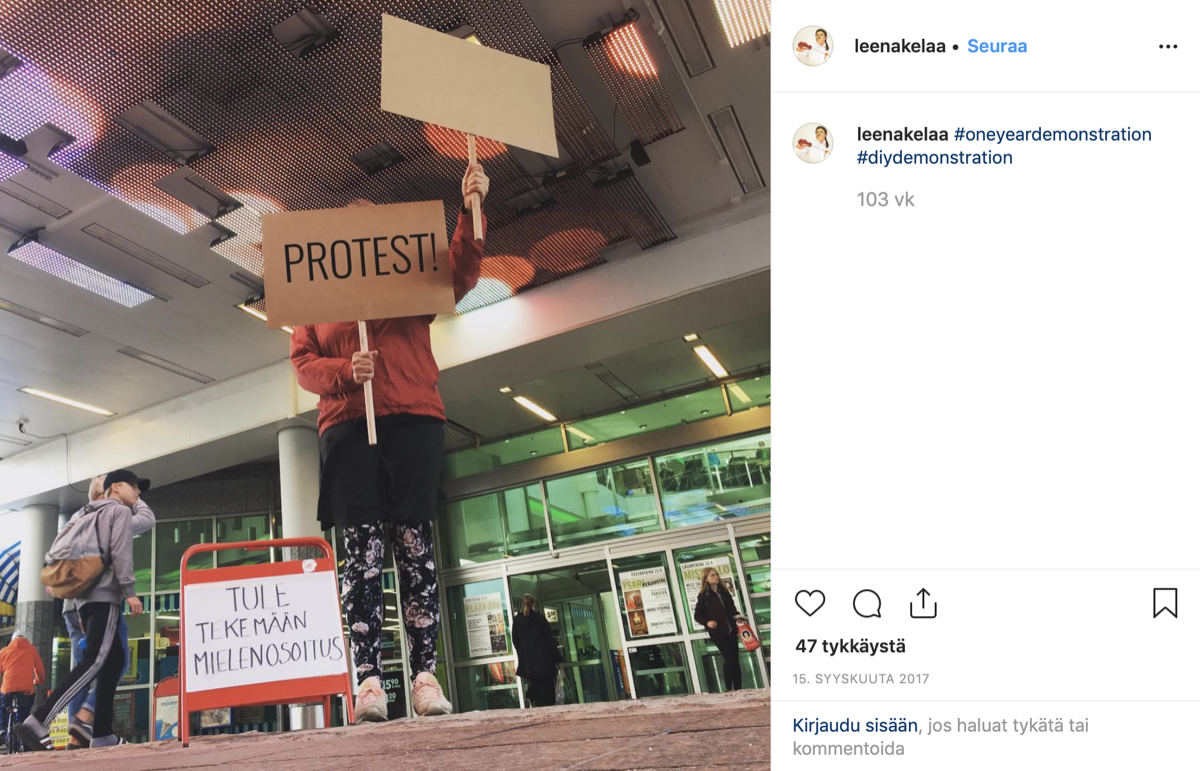The height and width of the screenshot is (771, 1200).
Task: Open the 103 vk timestamp
Action: click(886, 200)
